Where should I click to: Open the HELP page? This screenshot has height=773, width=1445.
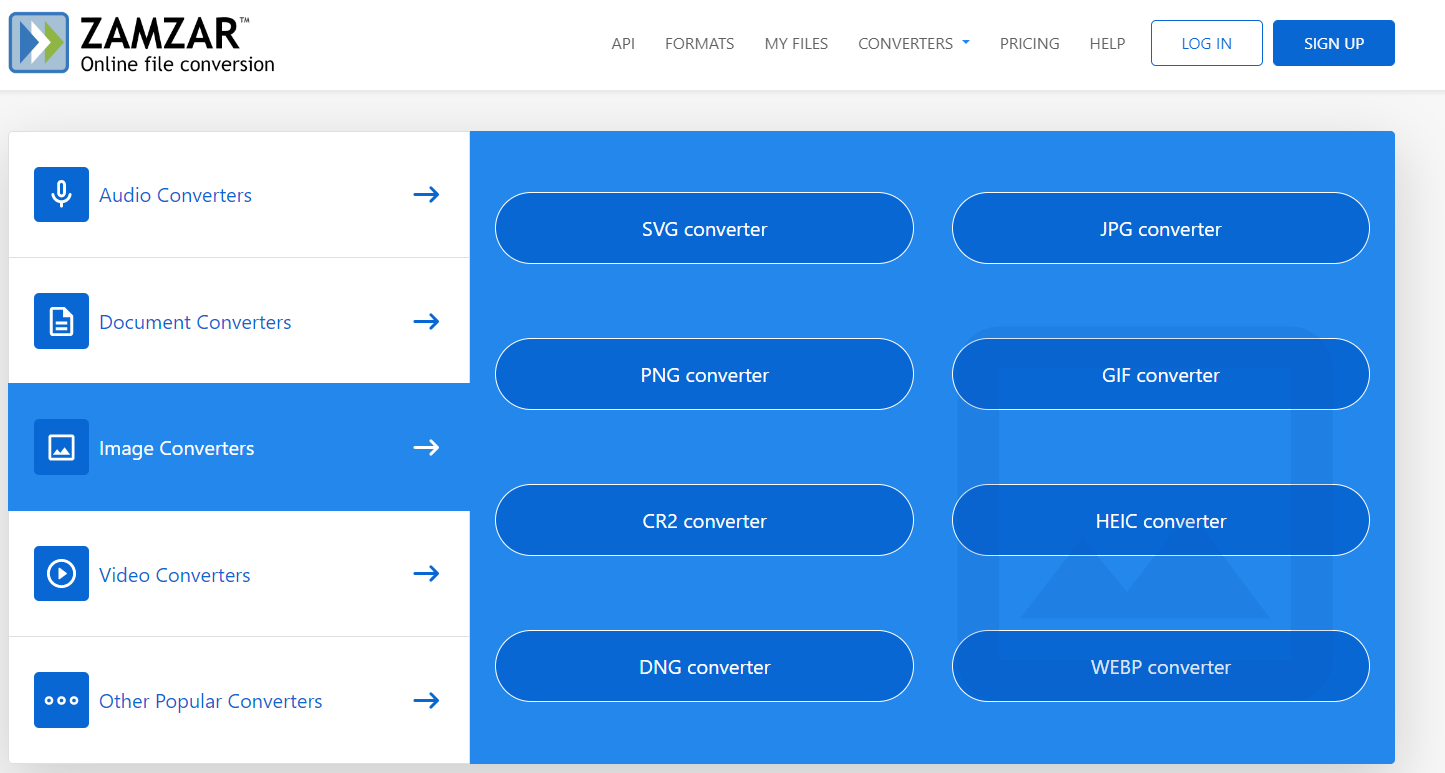point(1107,44)
